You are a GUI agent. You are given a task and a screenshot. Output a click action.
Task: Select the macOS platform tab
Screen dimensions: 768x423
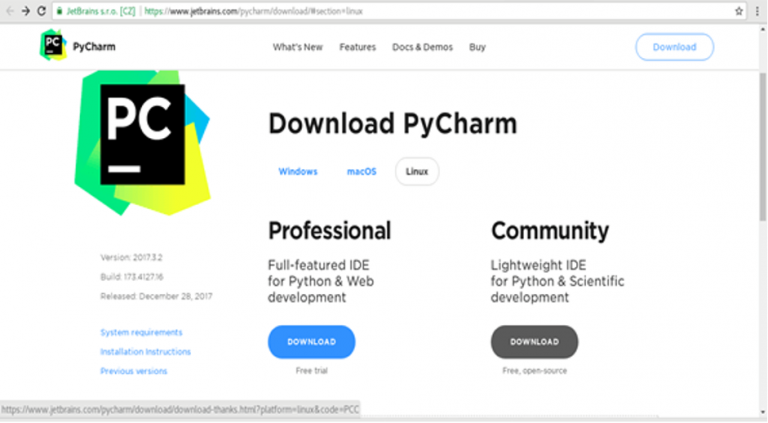coord(361,171)
